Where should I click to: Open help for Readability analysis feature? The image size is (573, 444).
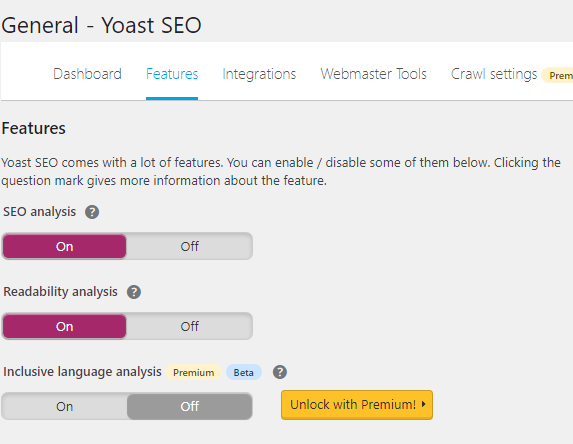134,292
